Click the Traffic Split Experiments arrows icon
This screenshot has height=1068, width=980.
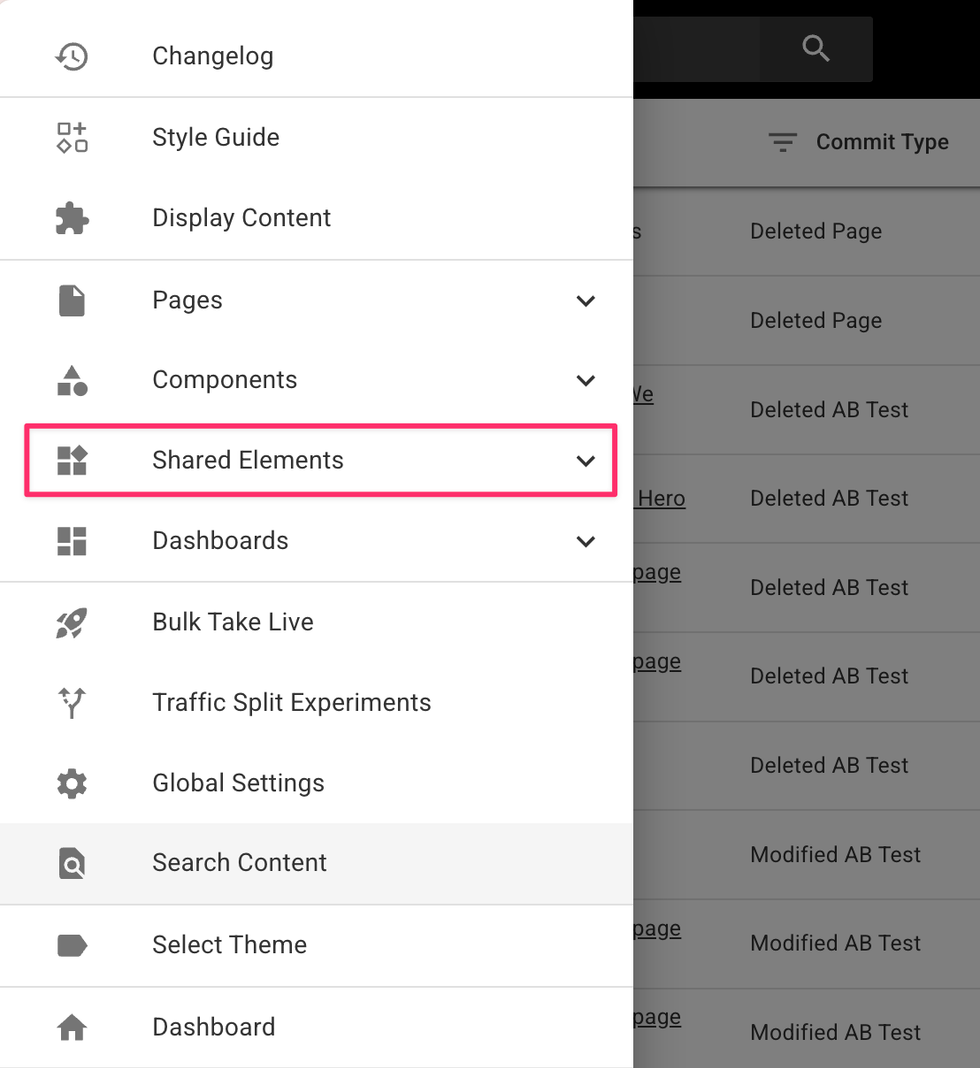[x=72, y=702]
